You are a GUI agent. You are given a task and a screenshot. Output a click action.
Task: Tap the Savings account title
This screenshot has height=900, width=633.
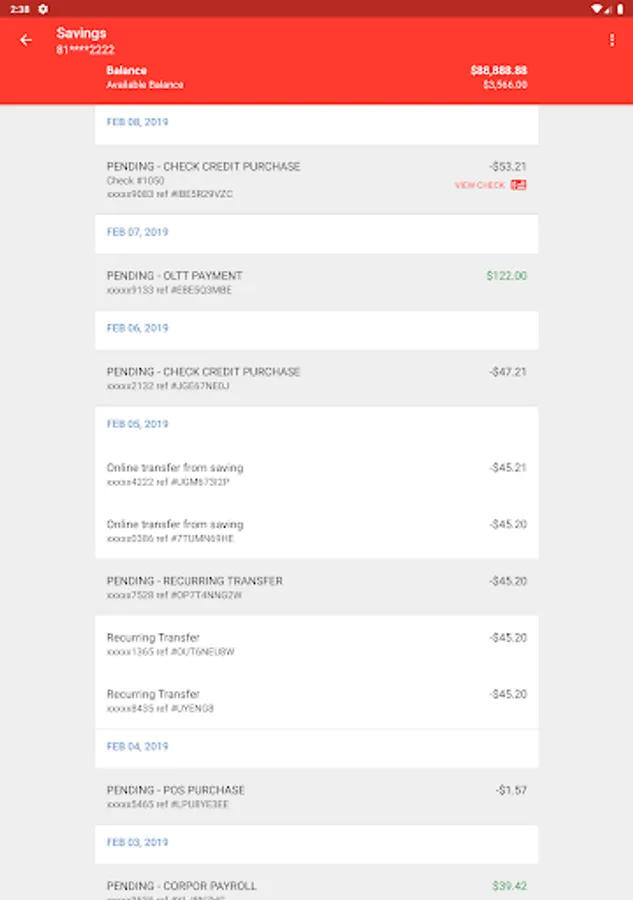point(81,33)
